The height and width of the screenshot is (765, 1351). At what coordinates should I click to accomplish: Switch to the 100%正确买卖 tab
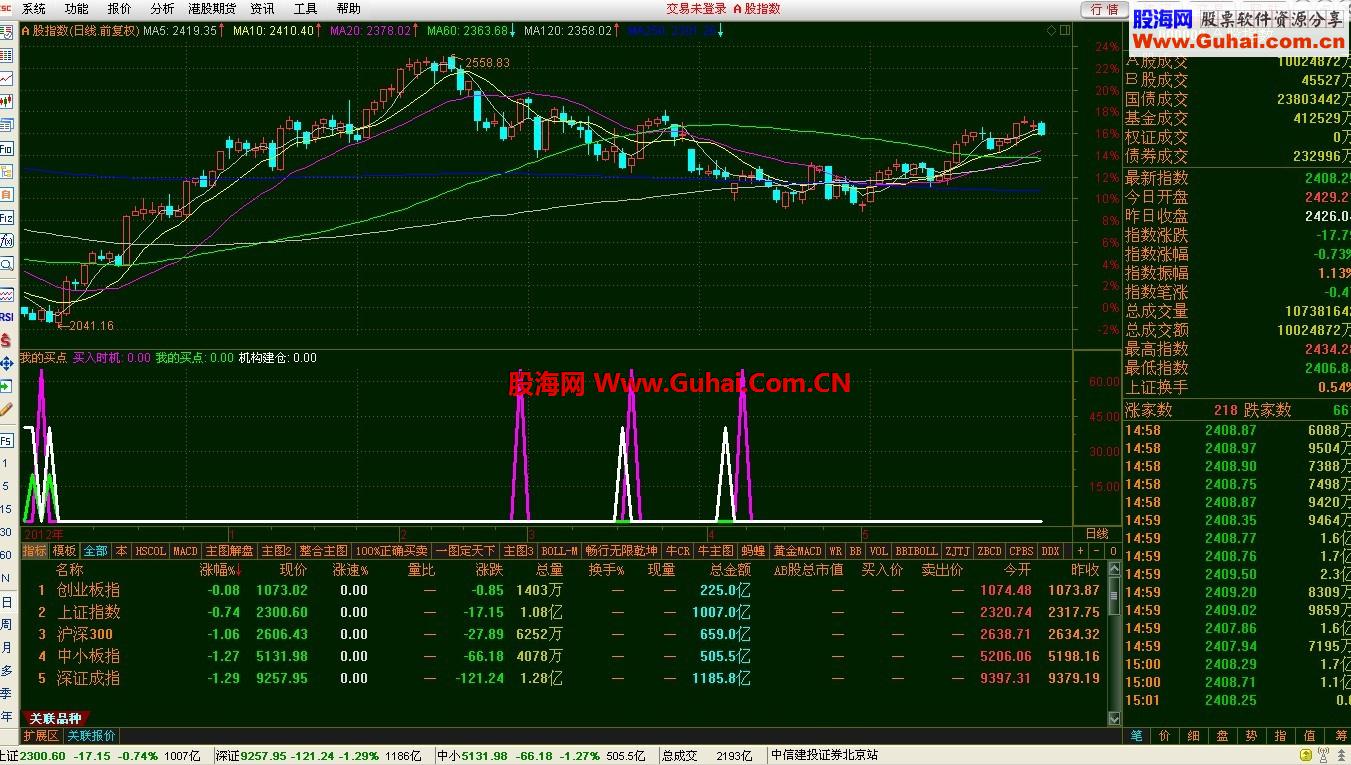click(x=391, y=551)
